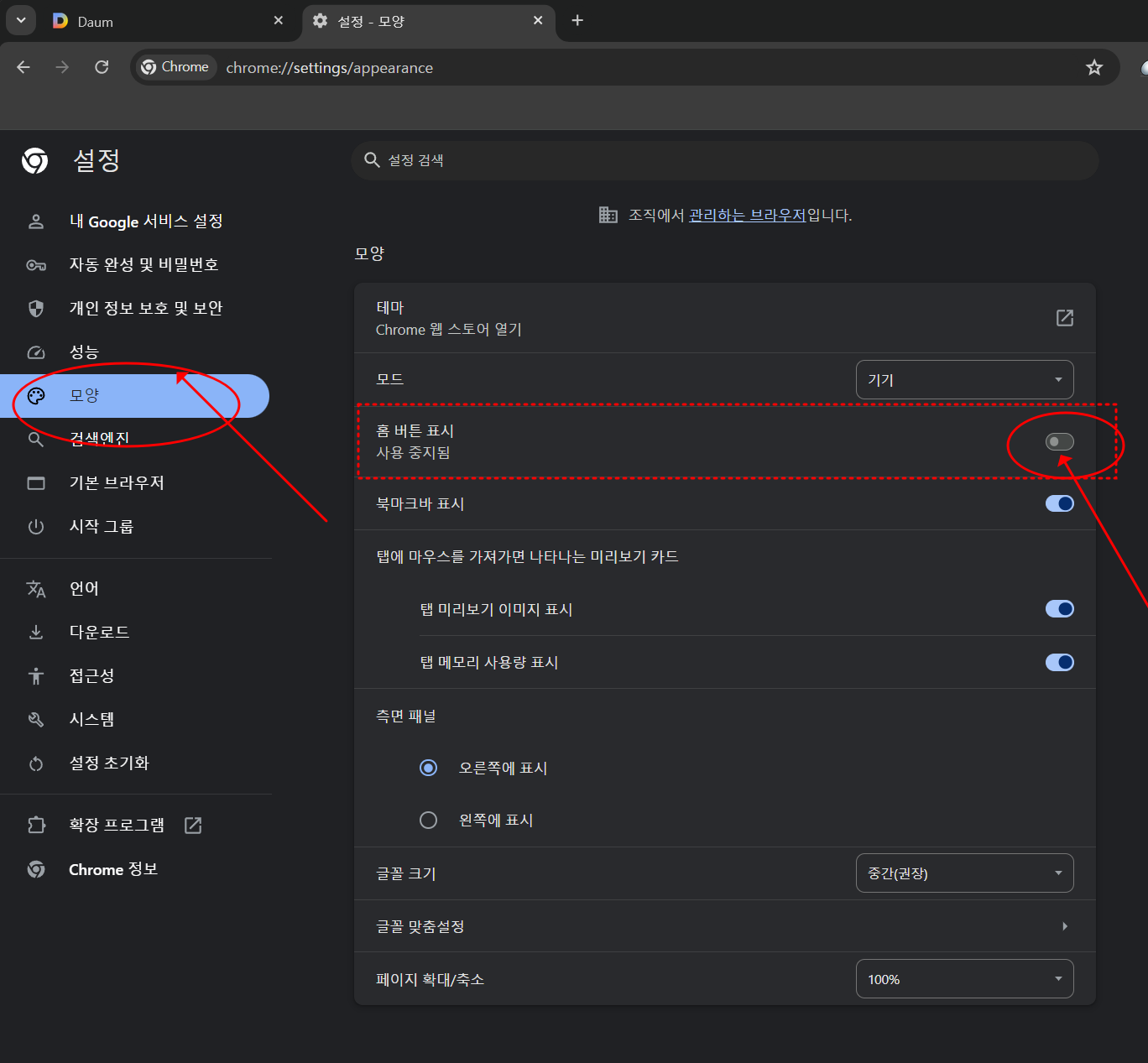Open 자동 완성 및 비밀번호 menu item
1148x1063 pixels.
point(136,265)
